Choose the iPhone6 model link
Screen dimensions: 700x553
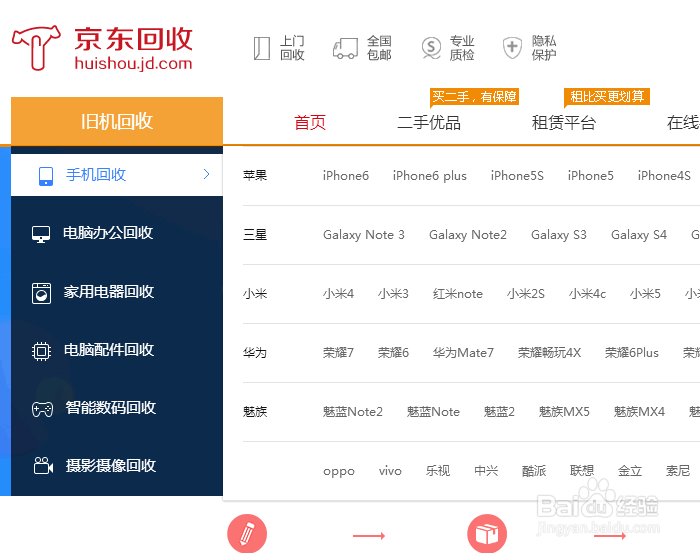coord(346,176)
